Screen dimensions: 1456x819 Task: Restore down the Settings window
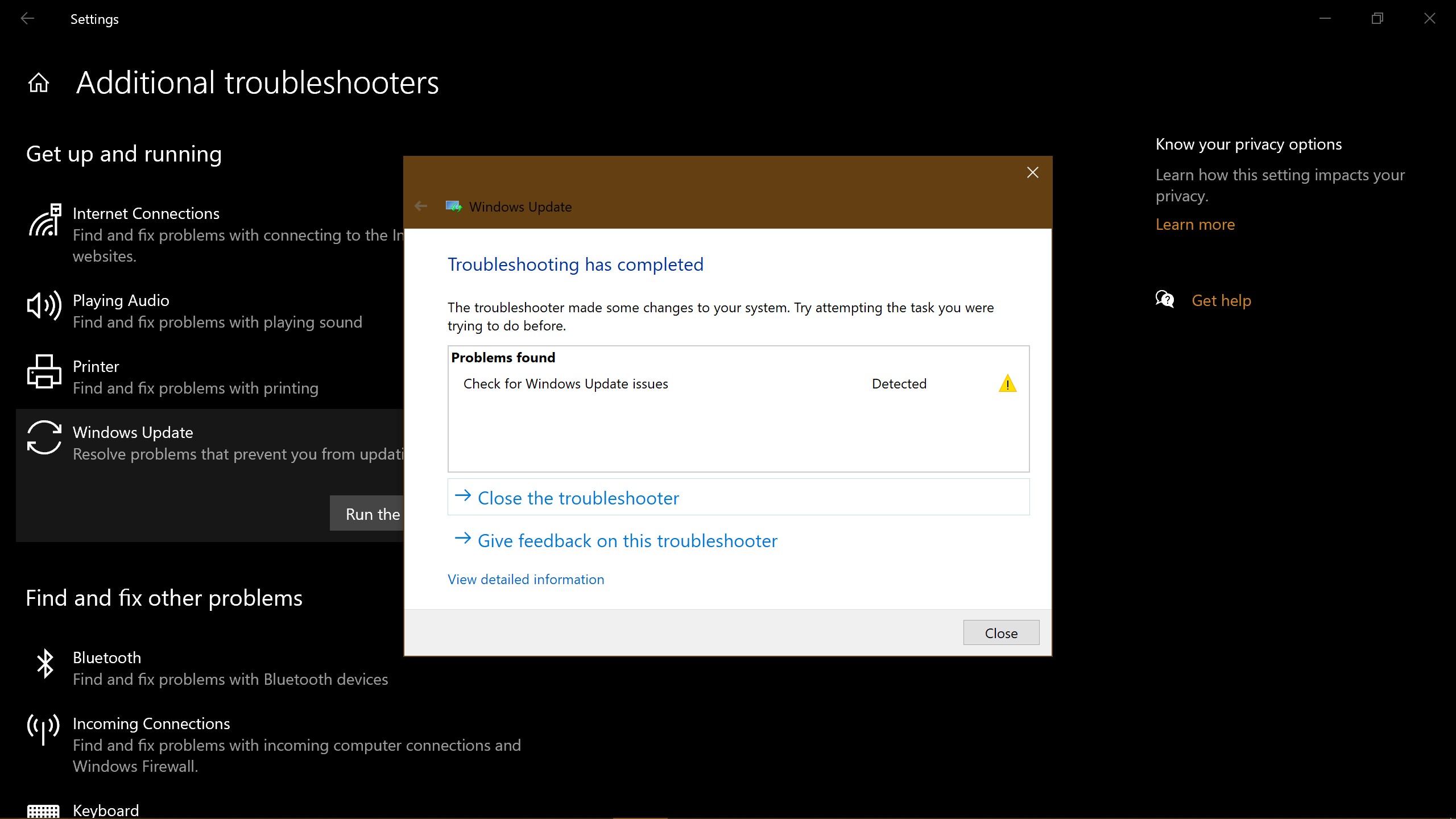point(1378,19)
